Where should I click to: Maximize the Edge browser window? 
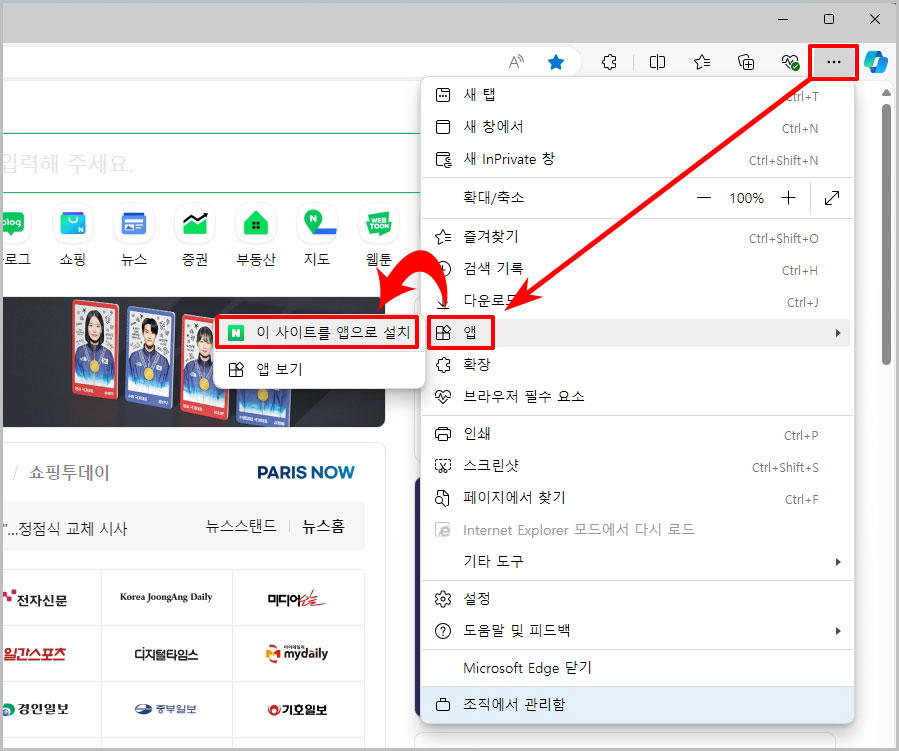[828, 19]
